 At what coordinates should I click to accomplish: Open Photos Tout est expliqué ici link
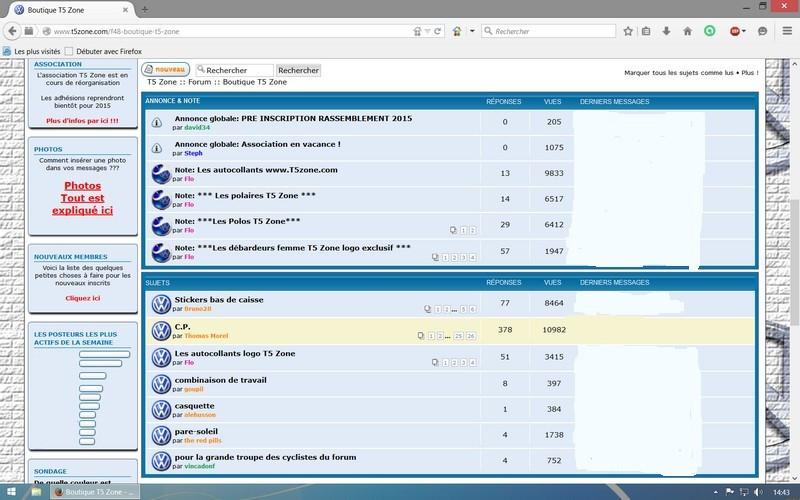82,198
